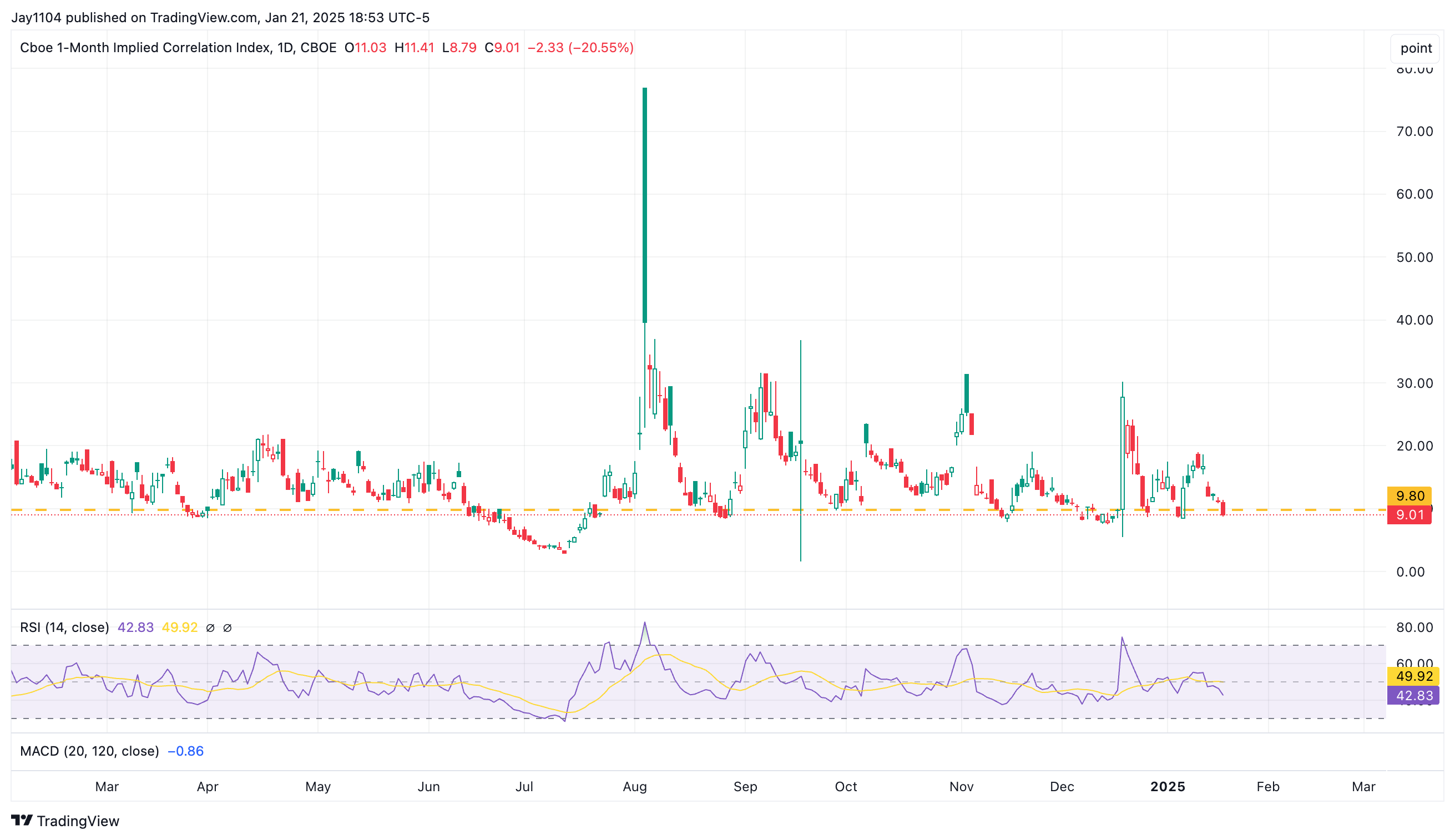
Task: Click the open value O11.03
Action: (365, 47)
